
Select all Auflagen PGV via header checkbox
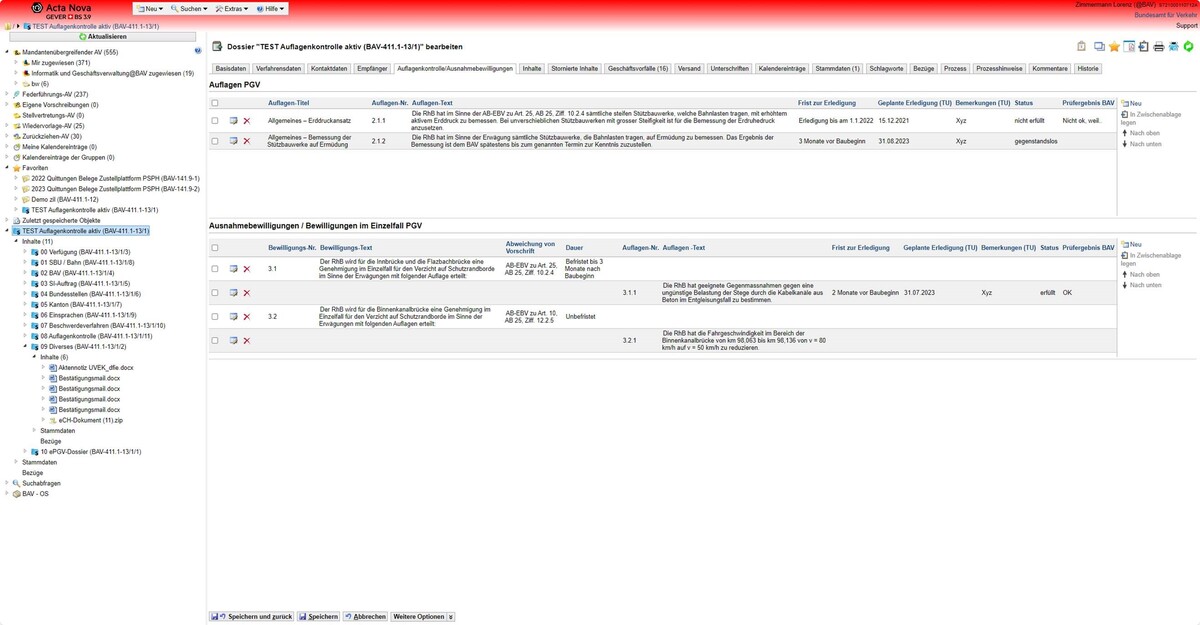(x=215, y=103)
